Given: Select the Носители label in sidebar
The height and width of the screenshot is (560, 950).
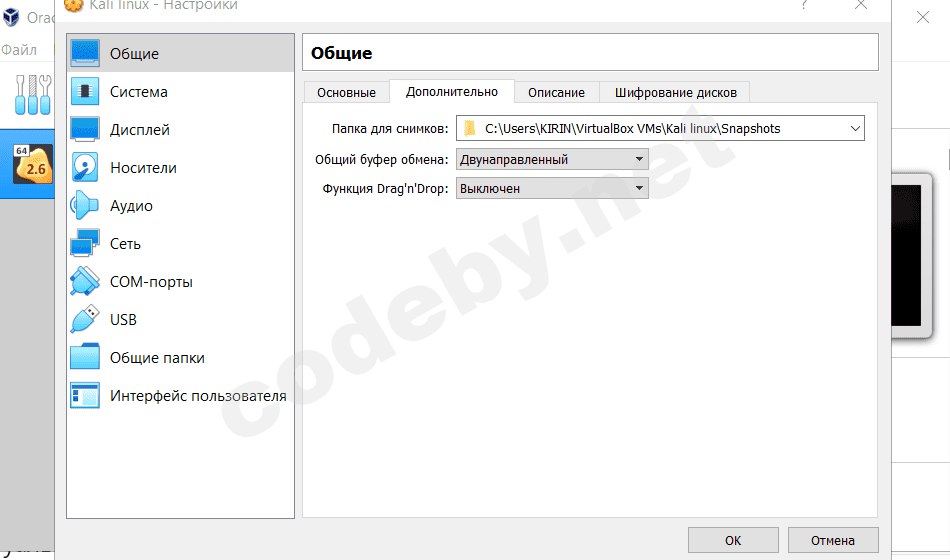Looking at the screenshot, I should click(x=144, y=167).
